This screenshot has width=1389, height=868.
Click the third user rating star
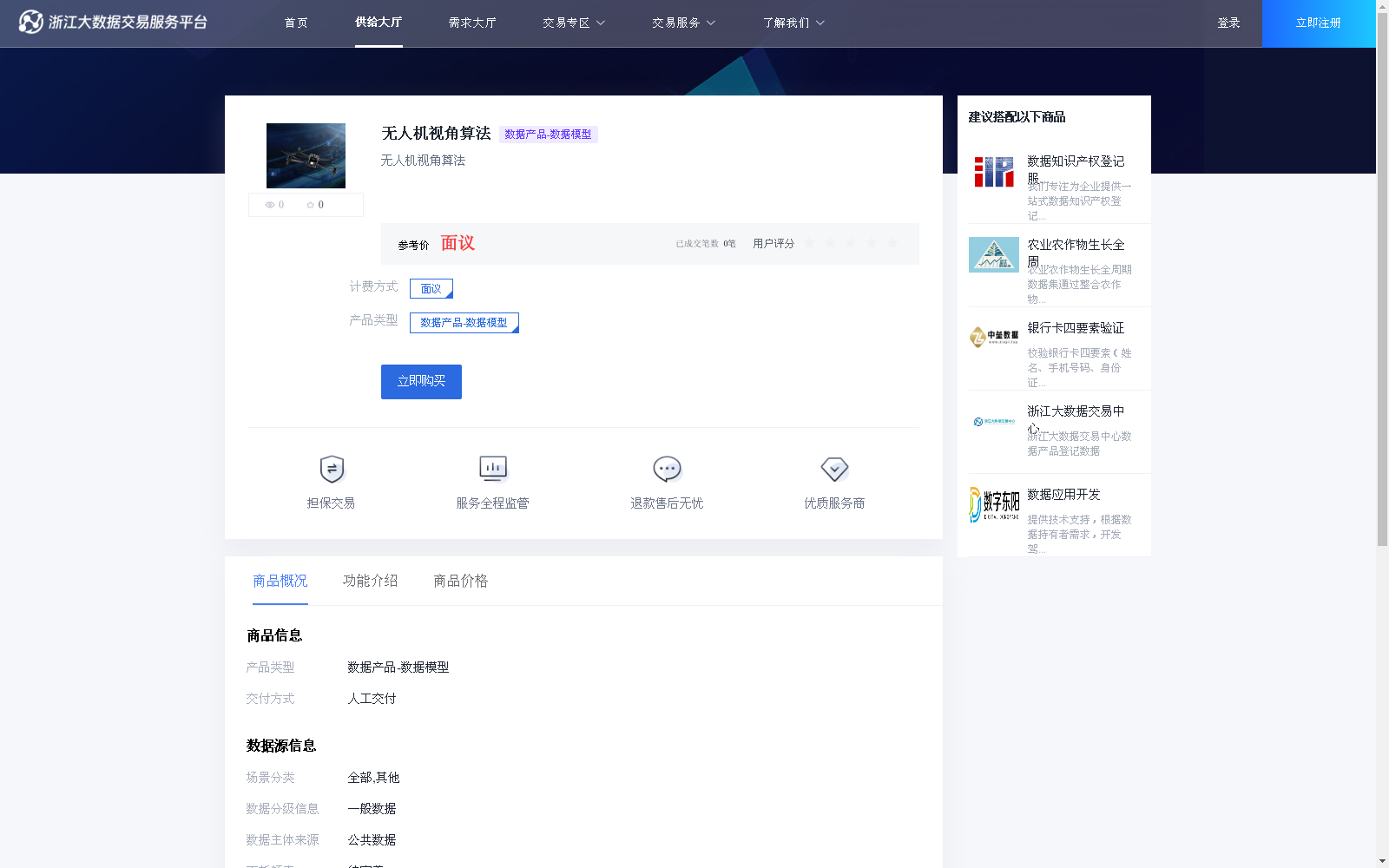click(851, 243)
